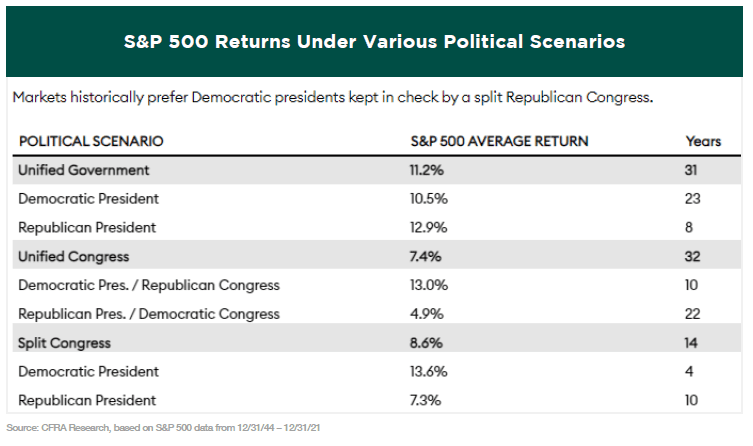Click the 13.0% return value
The height and width of the screenshot is (446, 753).
[x=426, y=285]
